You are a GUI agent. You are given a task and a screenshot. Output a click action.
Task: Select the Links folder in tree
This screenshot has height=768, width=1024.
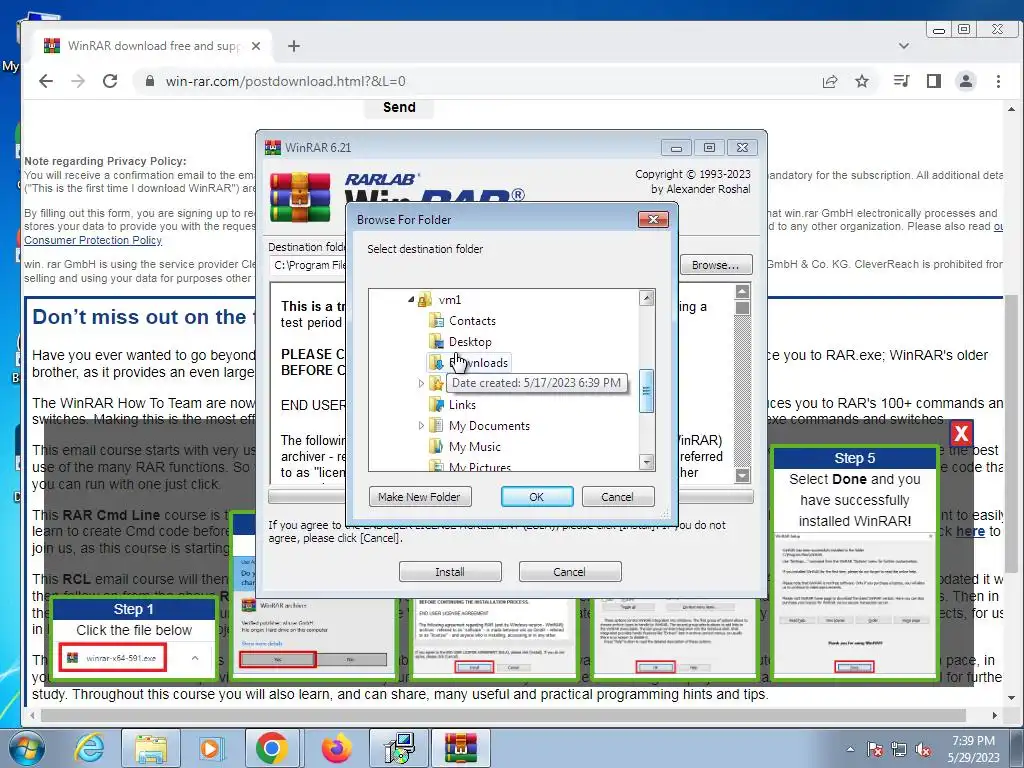click(462, 405)
